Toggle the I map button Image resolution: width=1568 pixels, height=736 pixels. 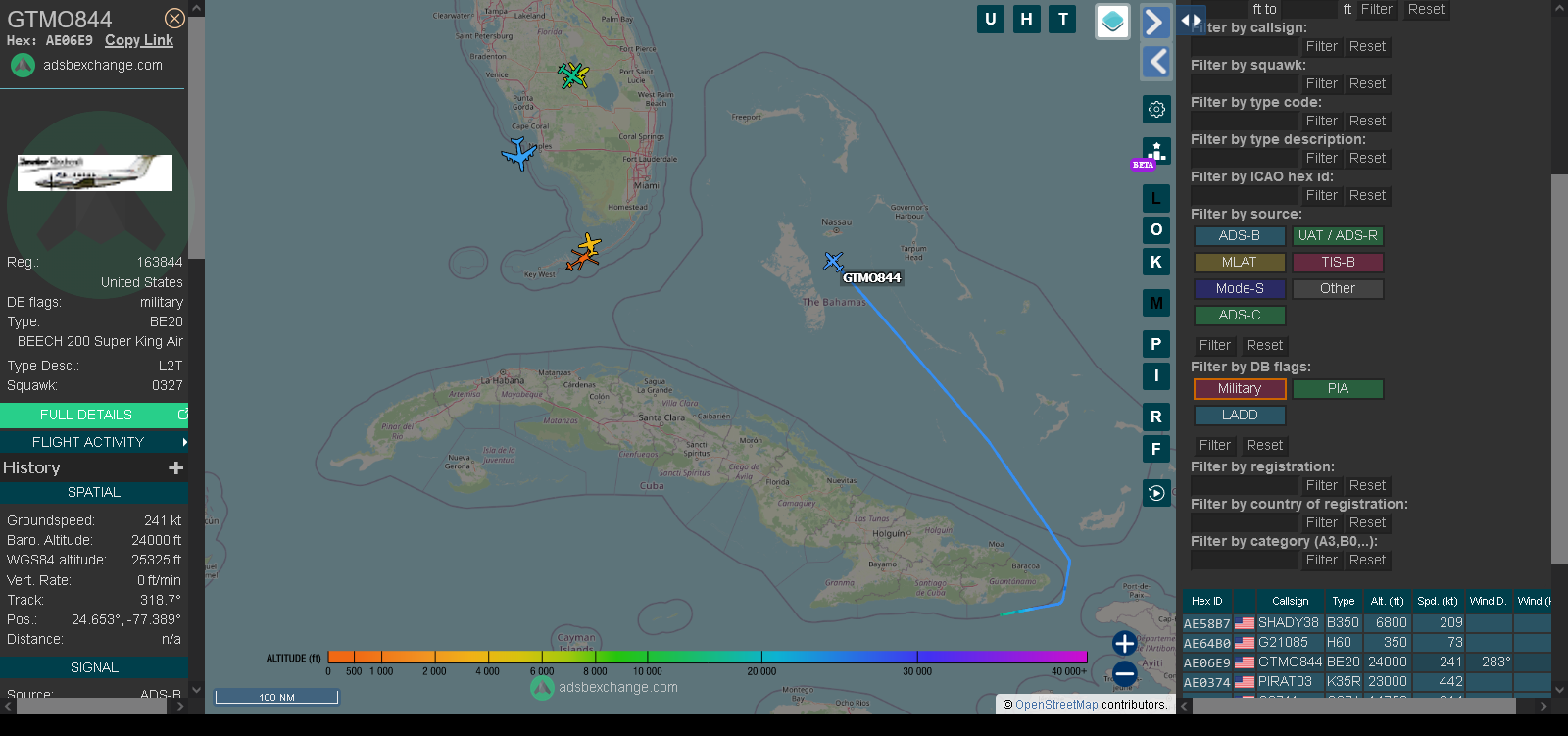point(1156,375)
